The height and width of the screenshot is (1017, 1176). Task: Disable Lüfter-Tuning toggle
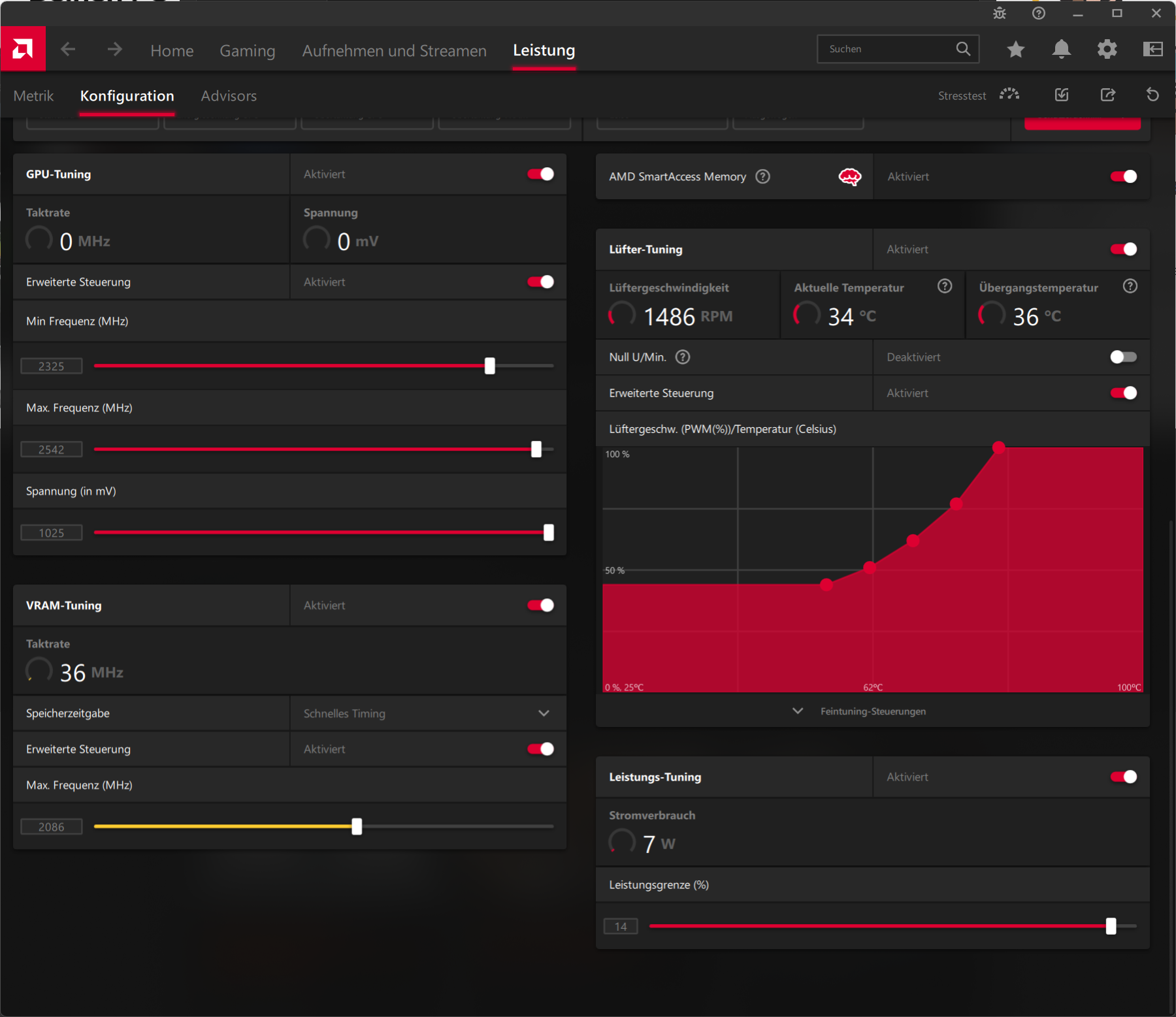tap(1124, 249)
